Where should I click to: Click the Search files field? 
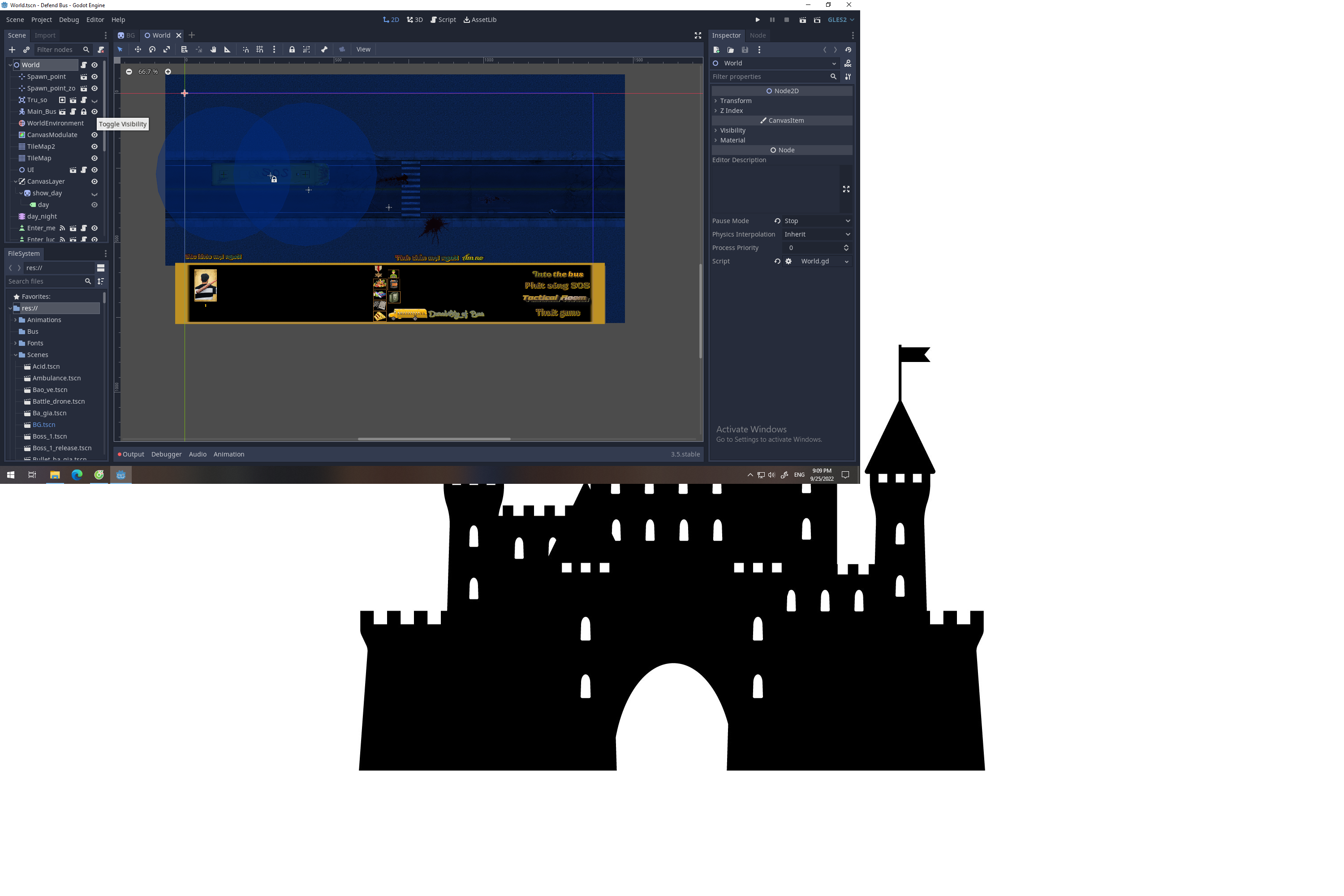[x=49, y=281]
